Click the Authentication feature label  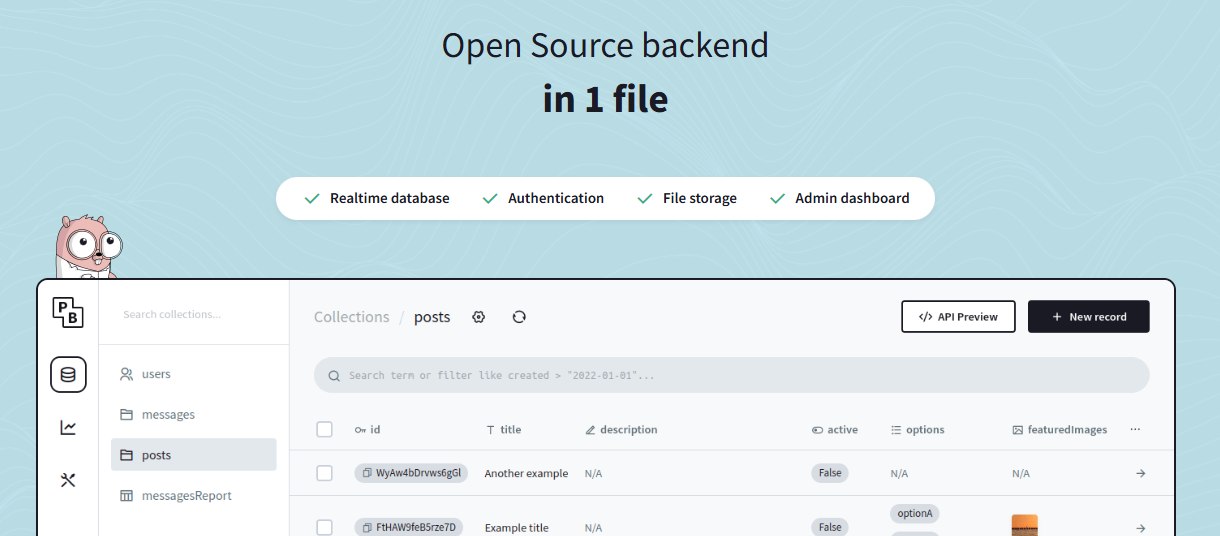(x=556, y=198)
